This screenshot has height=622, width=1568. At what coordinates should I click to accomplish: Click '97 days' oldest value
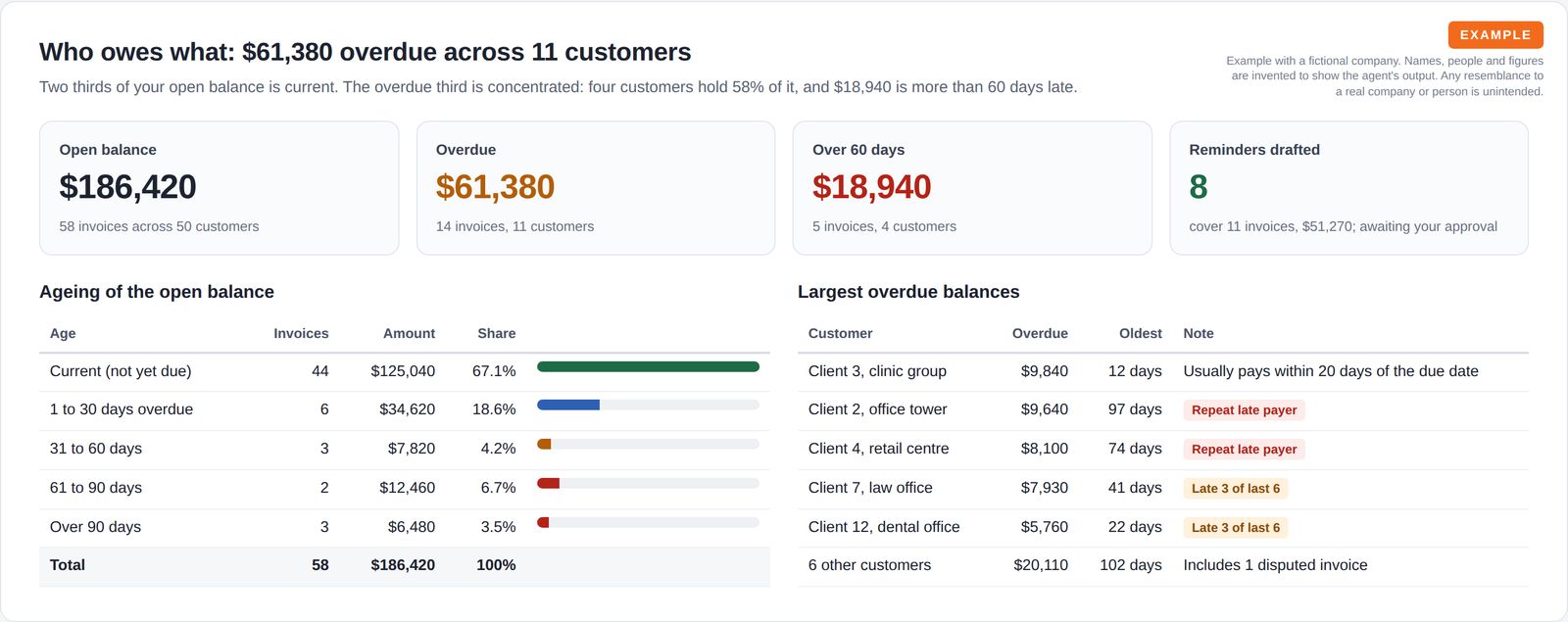pyautogui.click(x=1135, y=409)
